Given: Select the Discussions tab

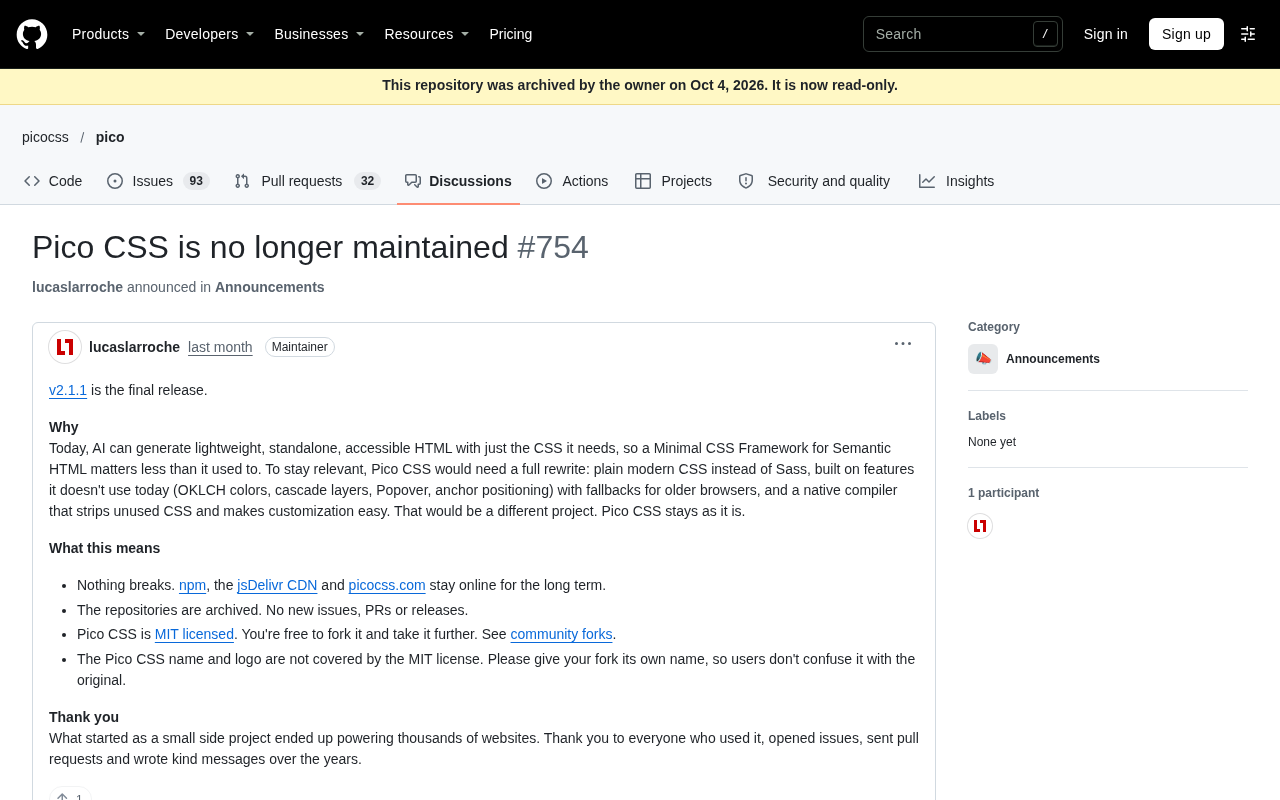Looking at the screenshot, I should (x=458, y=181).
